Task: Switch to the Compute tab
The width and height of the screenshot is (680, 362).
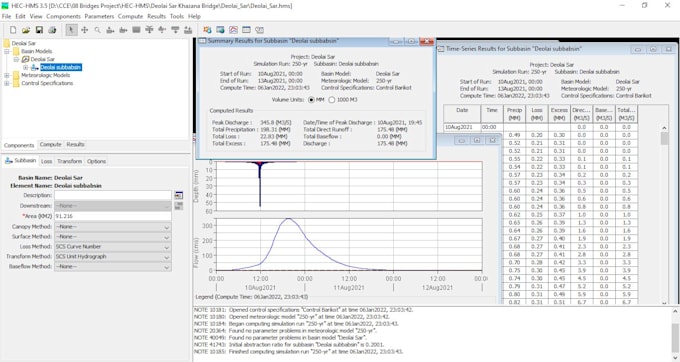Action: coord(50,145)
